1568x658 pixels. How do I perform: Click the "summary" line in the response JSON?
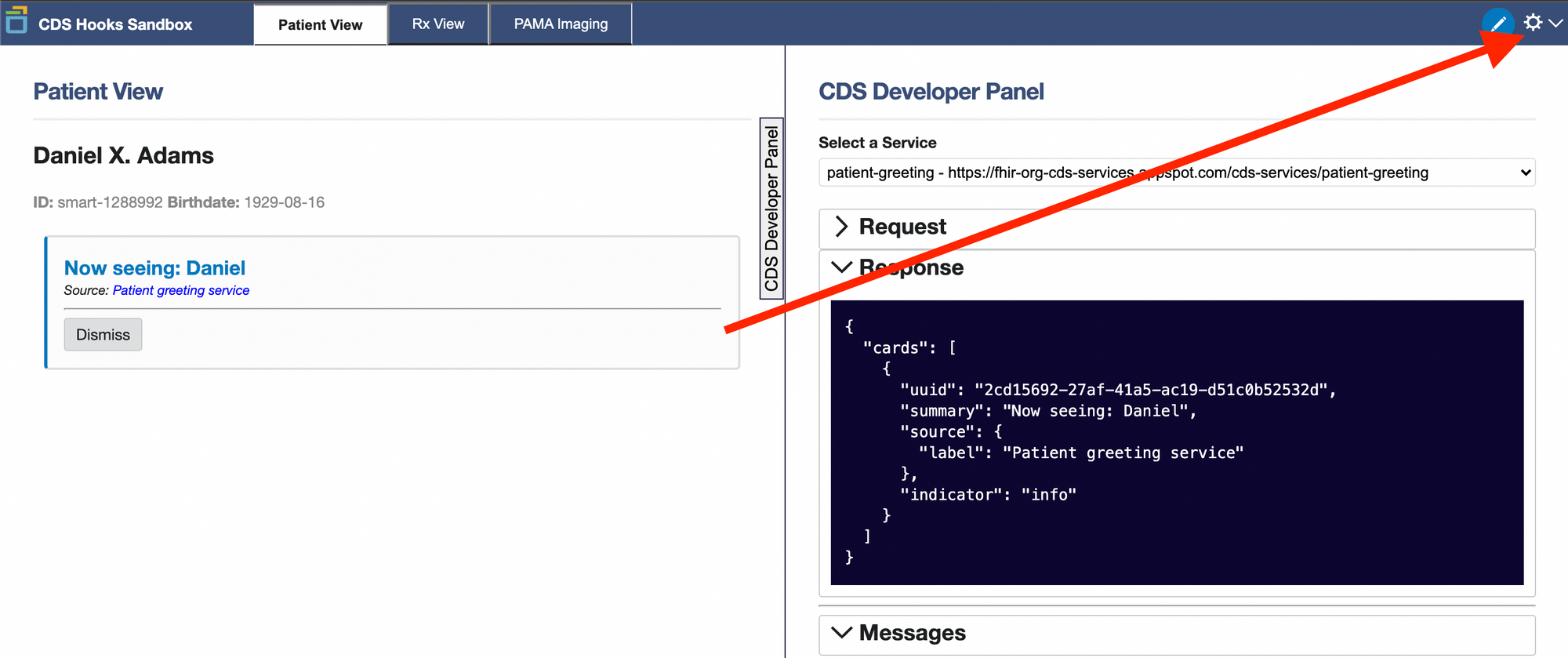pyautogui.click(x=1048, y=411)
